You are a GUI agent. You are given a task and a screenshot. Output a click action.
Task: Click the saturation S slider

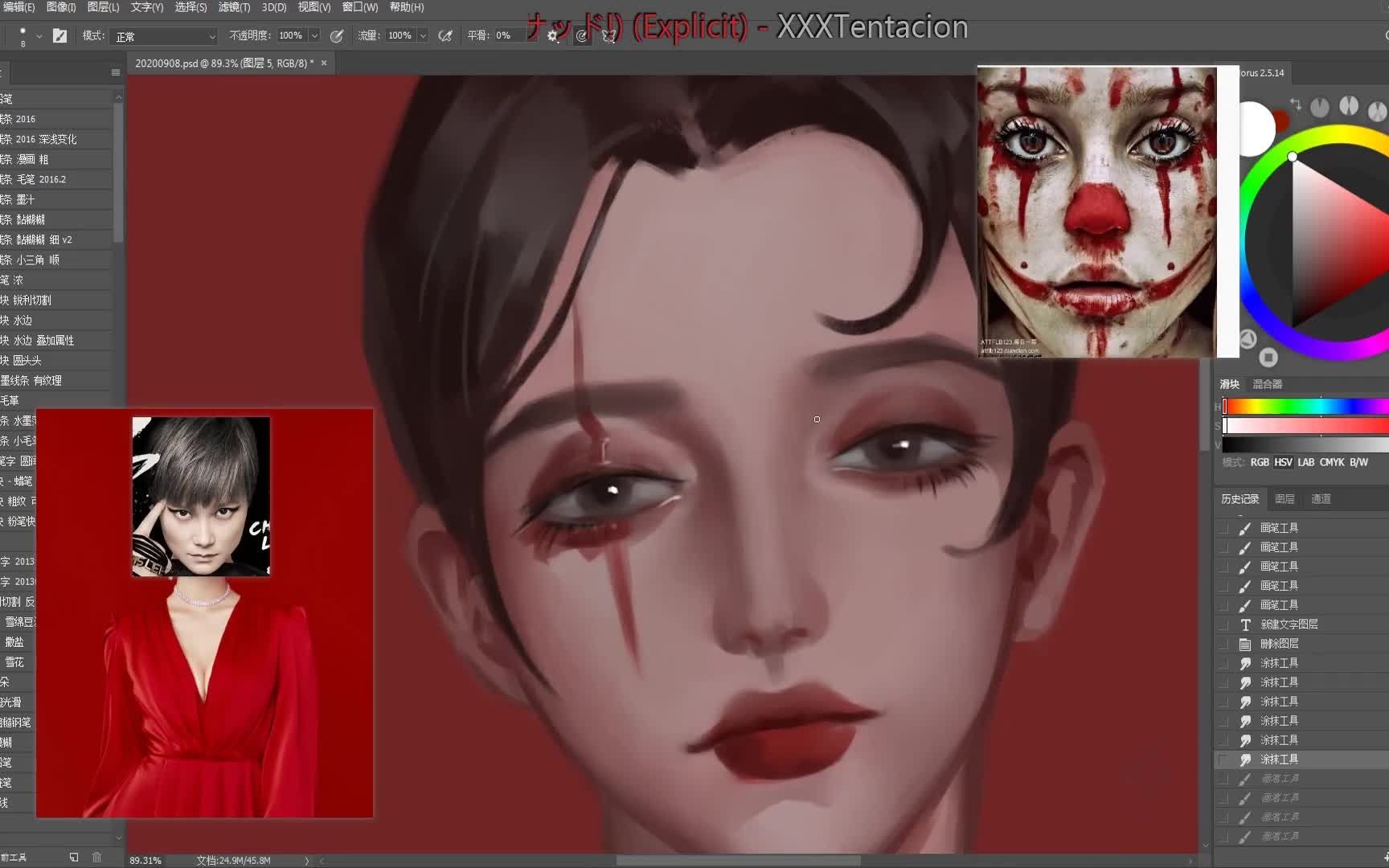coord(1305,425)
